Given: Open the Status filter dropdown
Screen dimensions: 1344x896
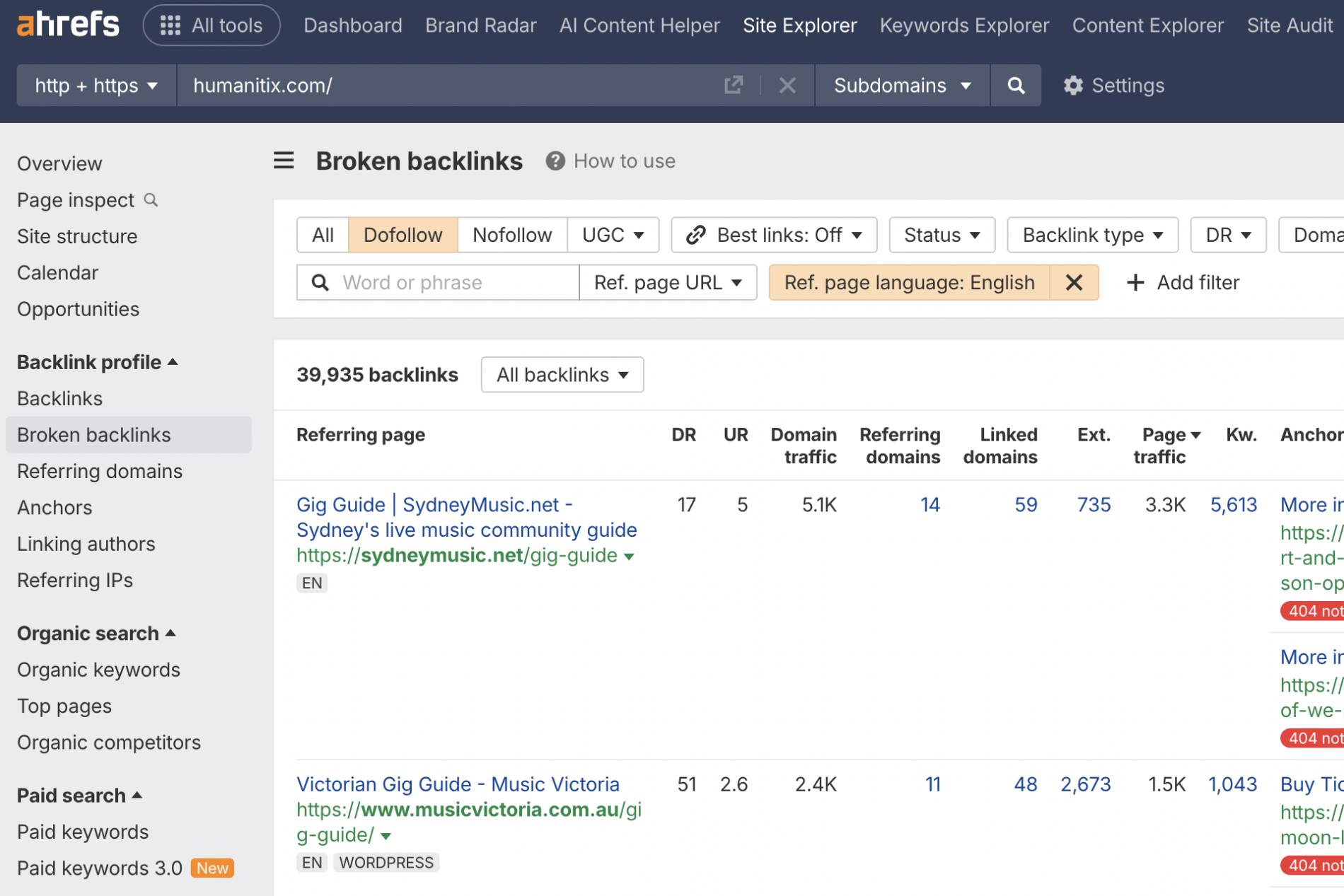Looking at the screenshot, I should pyautogui.click(x=942, y=235).
